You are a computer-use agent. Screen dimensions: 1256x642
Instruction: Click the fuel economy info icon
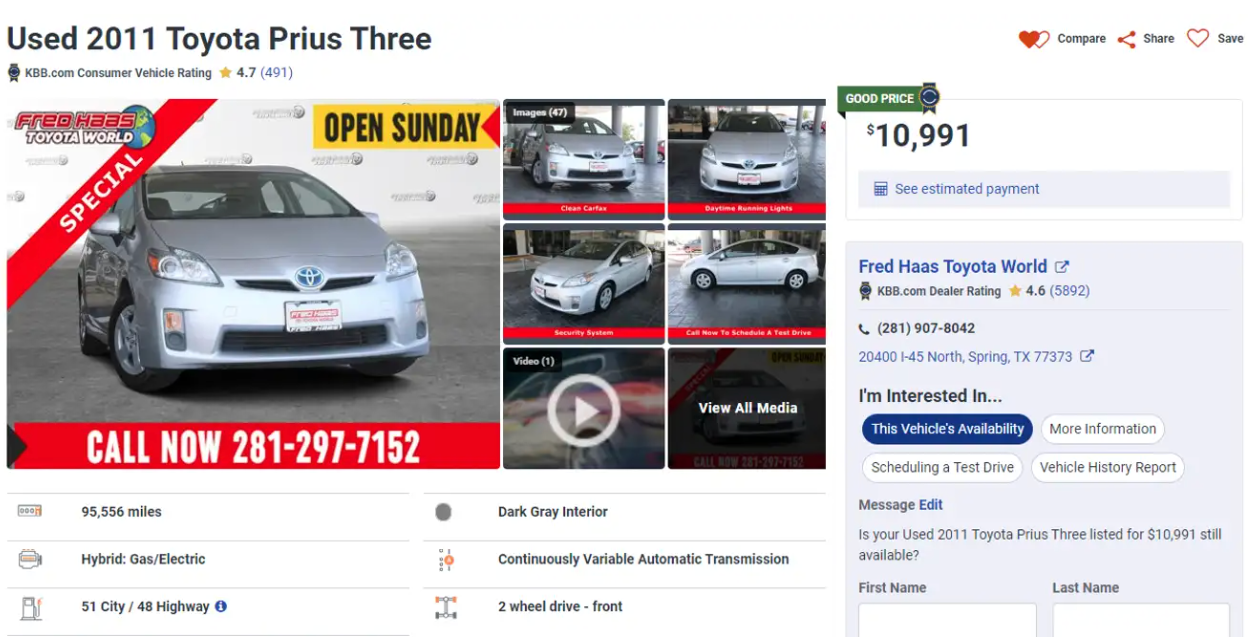coord(221,606)
